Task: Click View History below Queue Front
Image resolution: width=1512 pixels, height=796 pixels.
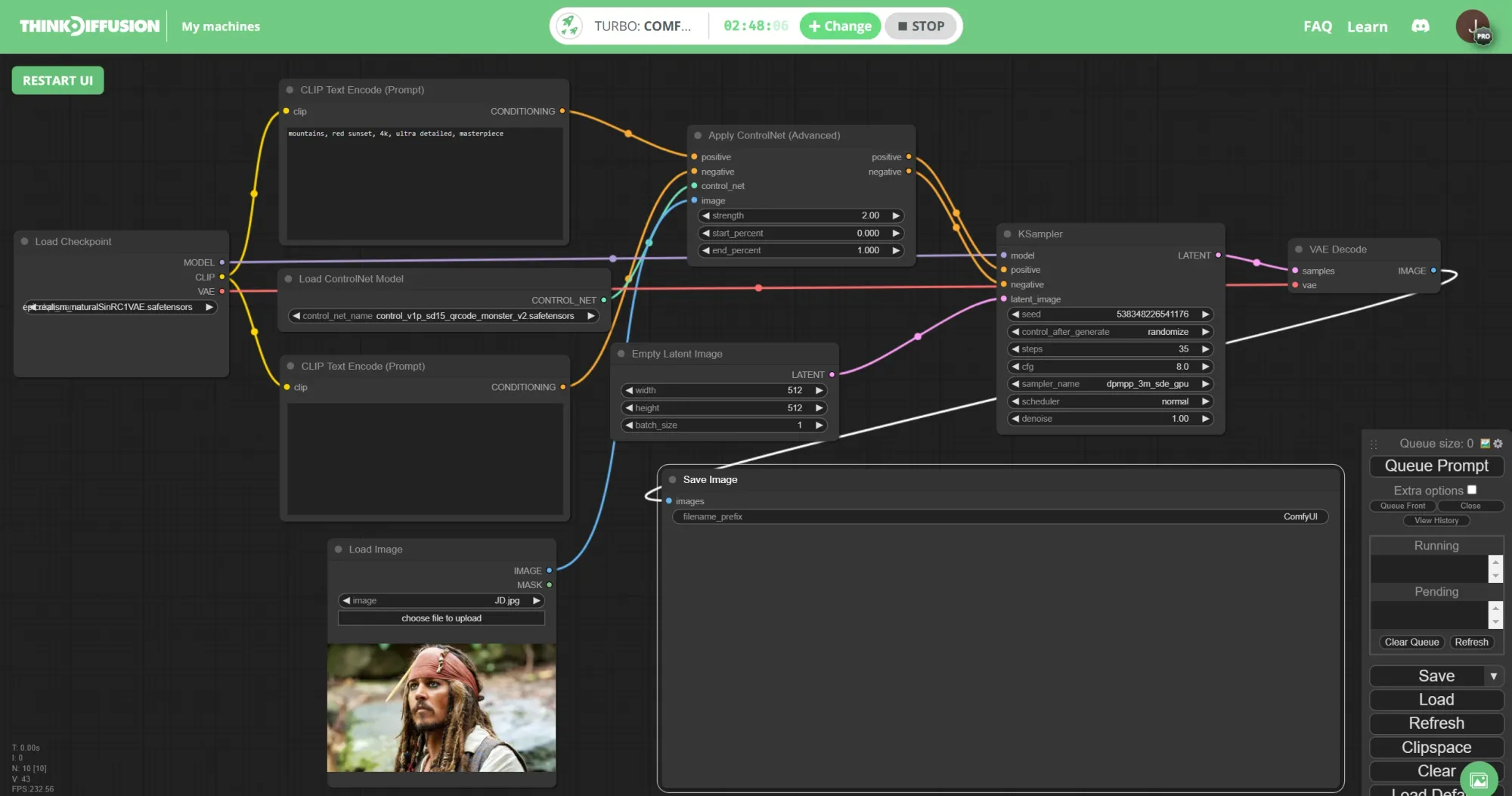Action: (x=1436, y=520)
